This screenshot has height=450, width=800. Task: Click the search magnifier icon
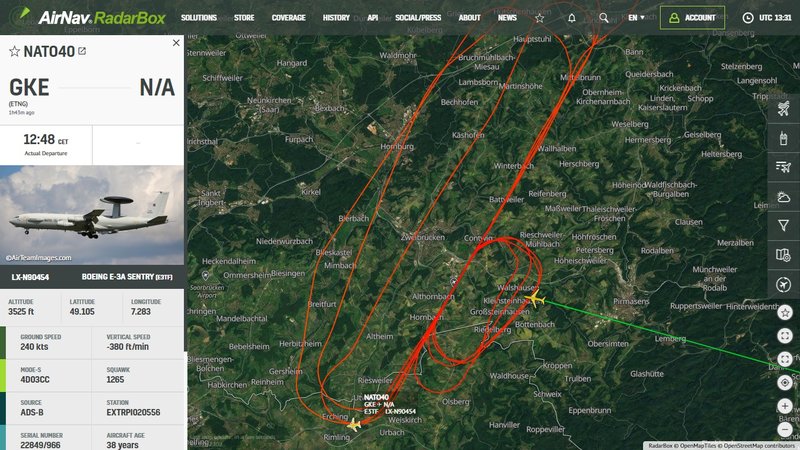[x=604, y=18]
